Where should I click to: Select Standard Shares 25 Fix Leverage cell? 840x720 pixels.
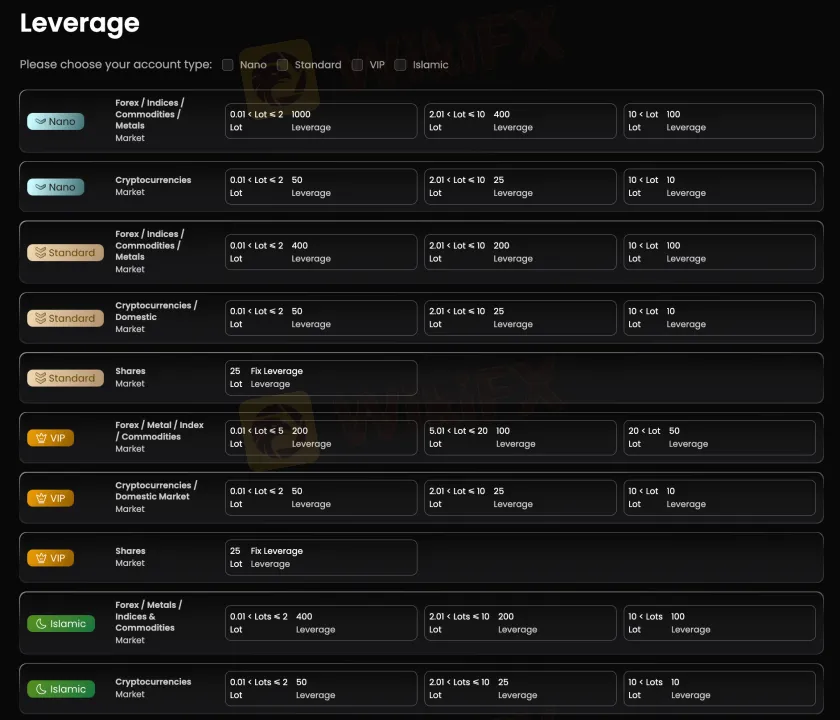point(321,378)
